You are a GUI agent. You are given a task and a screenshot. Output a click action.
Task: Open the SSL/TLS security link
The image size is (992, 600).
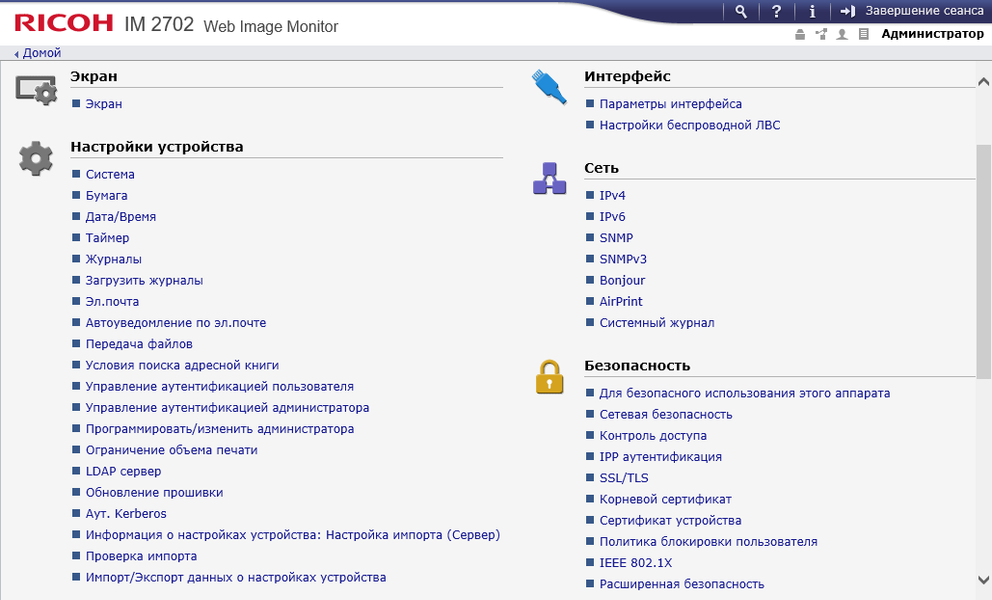click(623, 478)
